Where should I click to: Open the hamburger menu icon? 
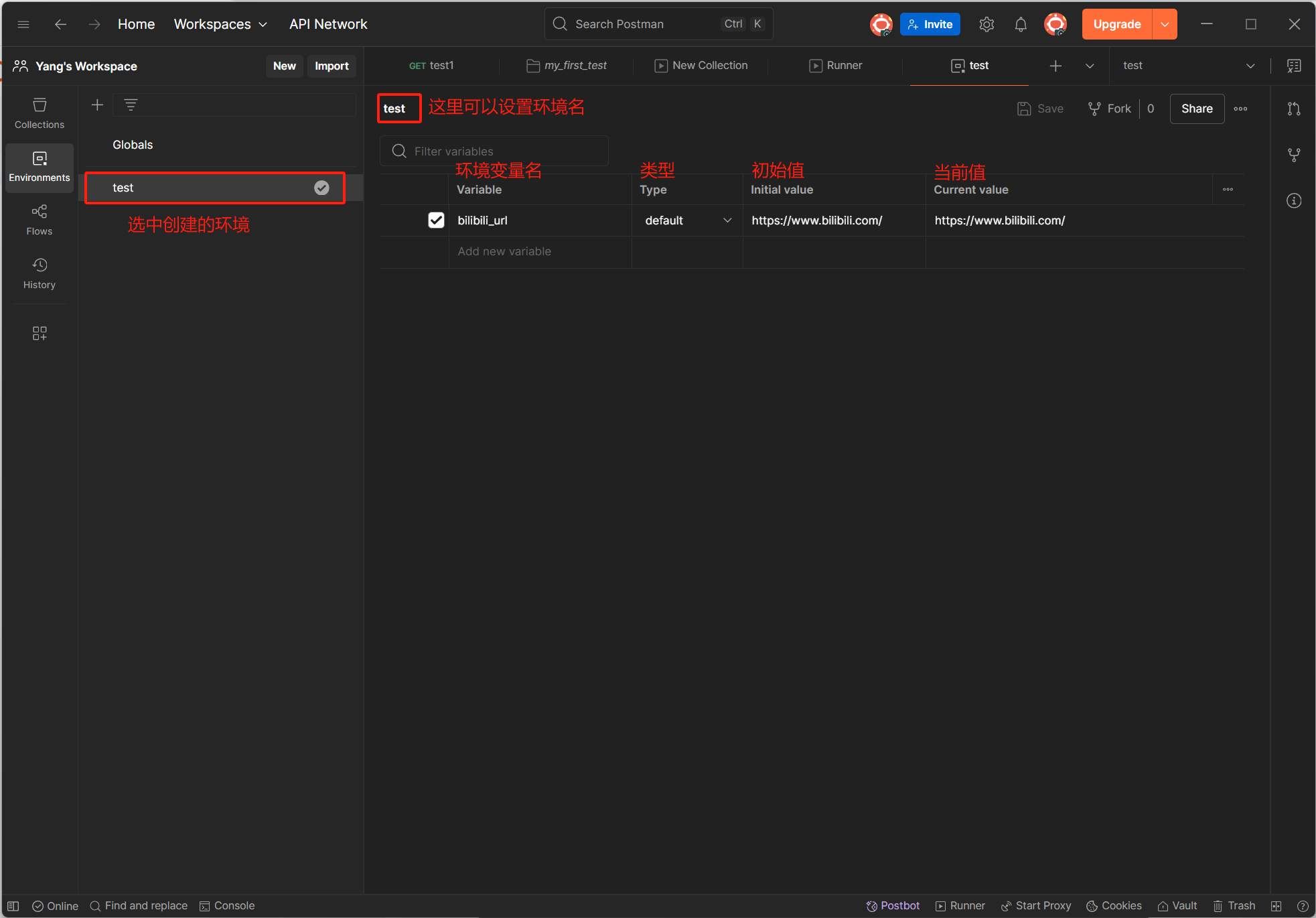click(23, 24)
